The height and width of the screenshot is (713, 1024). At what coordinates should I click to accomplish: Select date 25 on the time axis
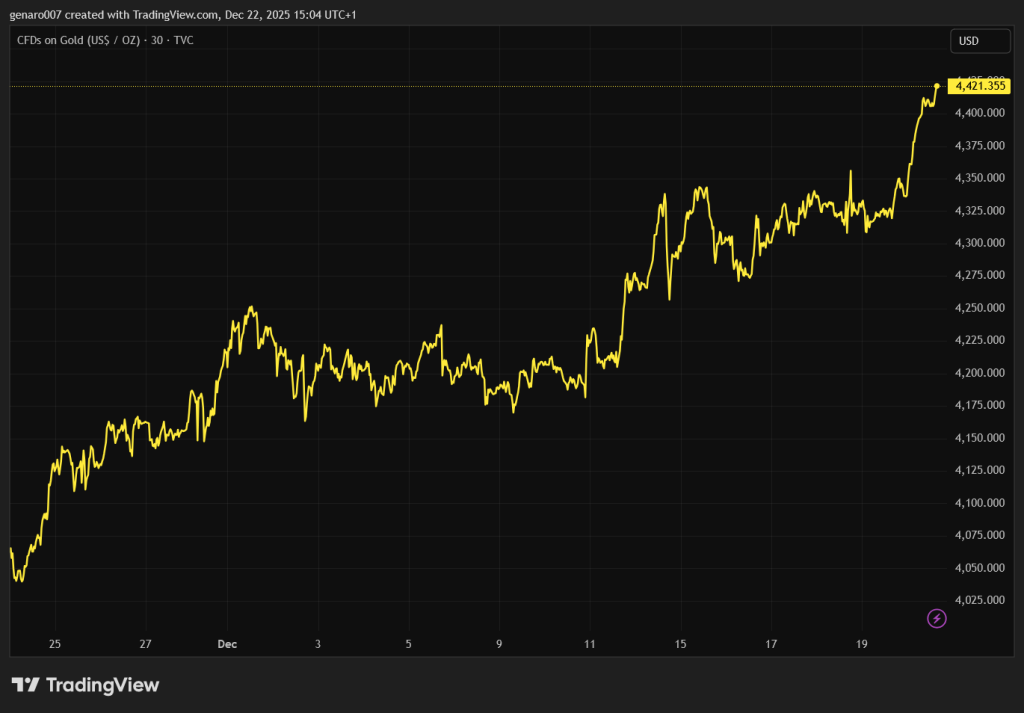(54, 644)
